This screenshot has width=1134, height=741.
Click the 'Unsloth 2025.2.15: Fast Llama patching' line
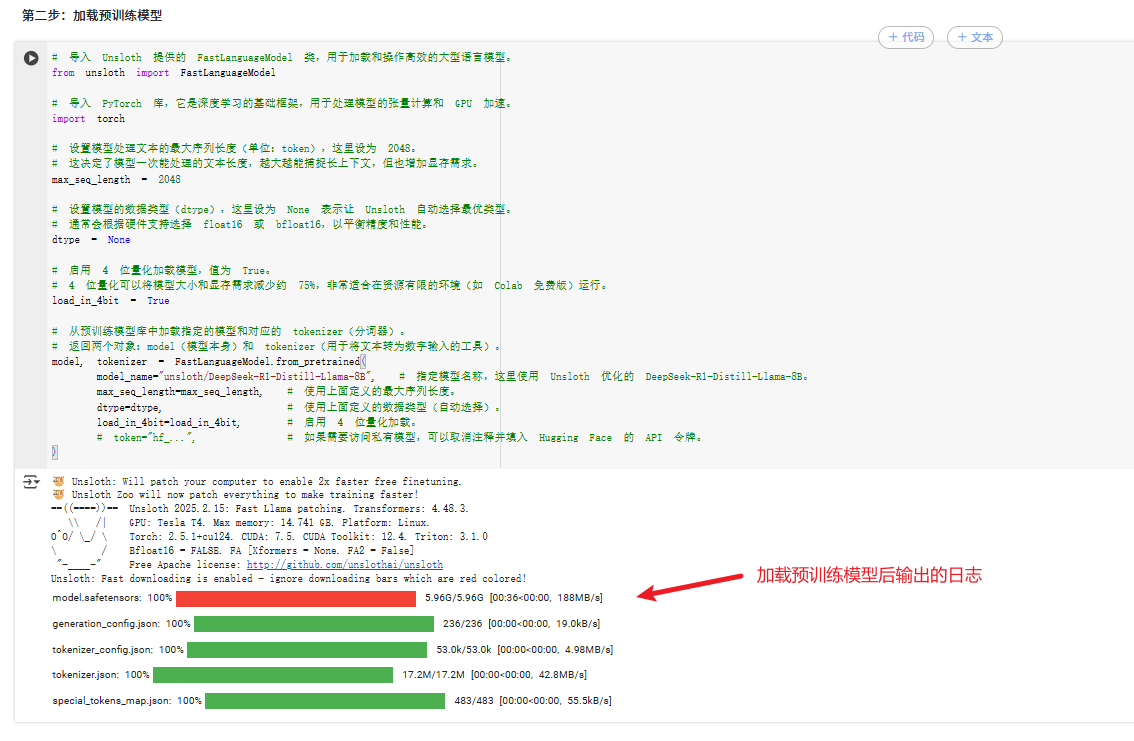tap(298, 509)
